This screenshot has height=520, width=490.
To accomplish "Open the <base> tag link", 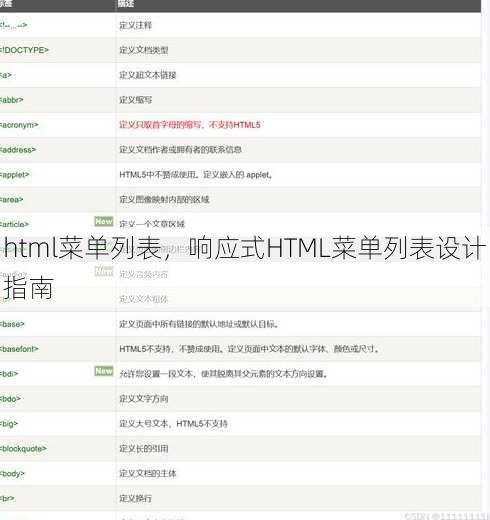I will pos(12,324).
